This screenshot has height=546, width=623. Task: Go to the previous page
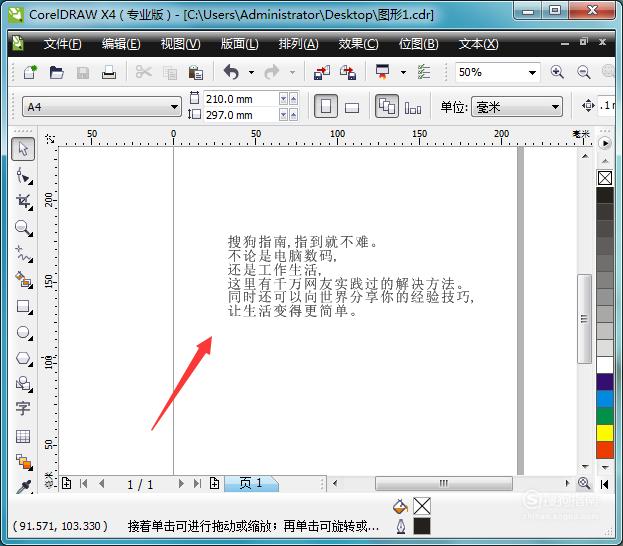point(102,484)
